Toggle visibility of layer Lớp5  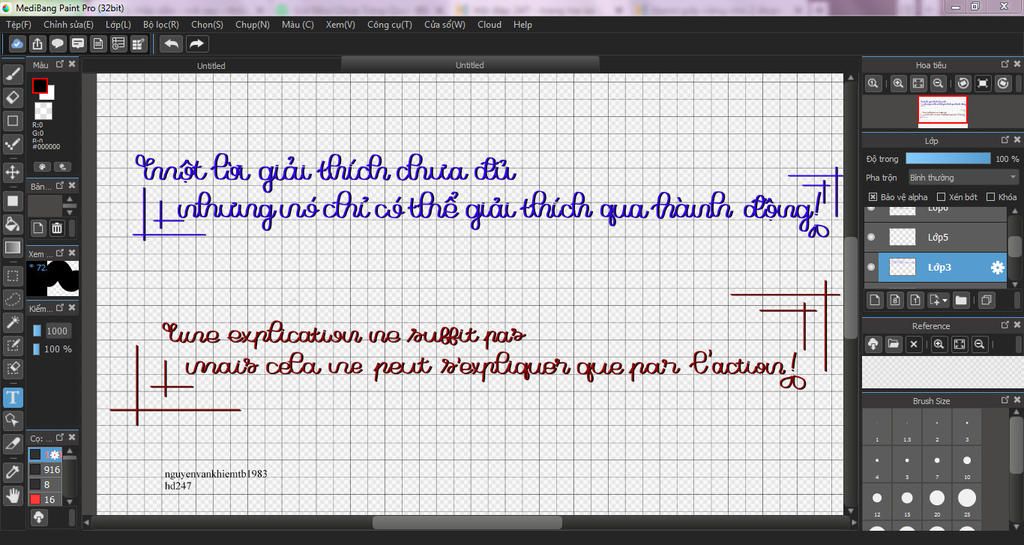coord(871,238)
